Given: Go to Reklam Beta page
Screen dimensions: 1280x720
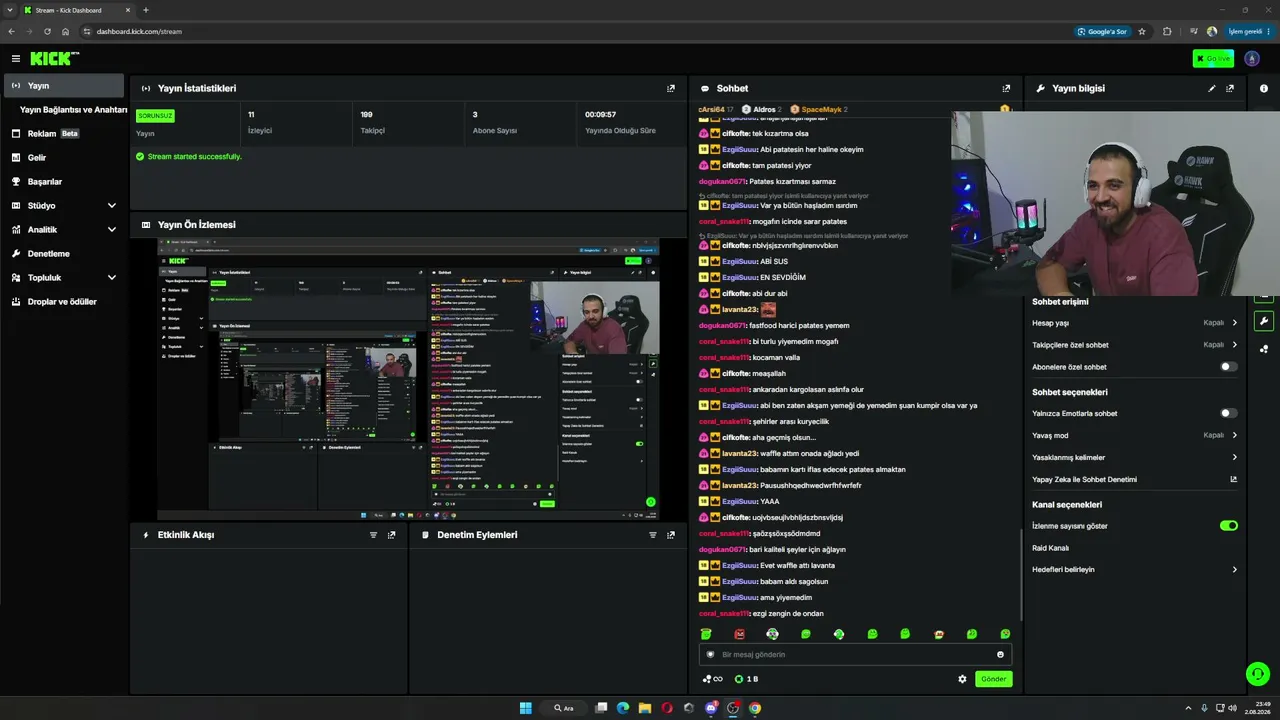Looking at the screenshot, I should 65,133.
